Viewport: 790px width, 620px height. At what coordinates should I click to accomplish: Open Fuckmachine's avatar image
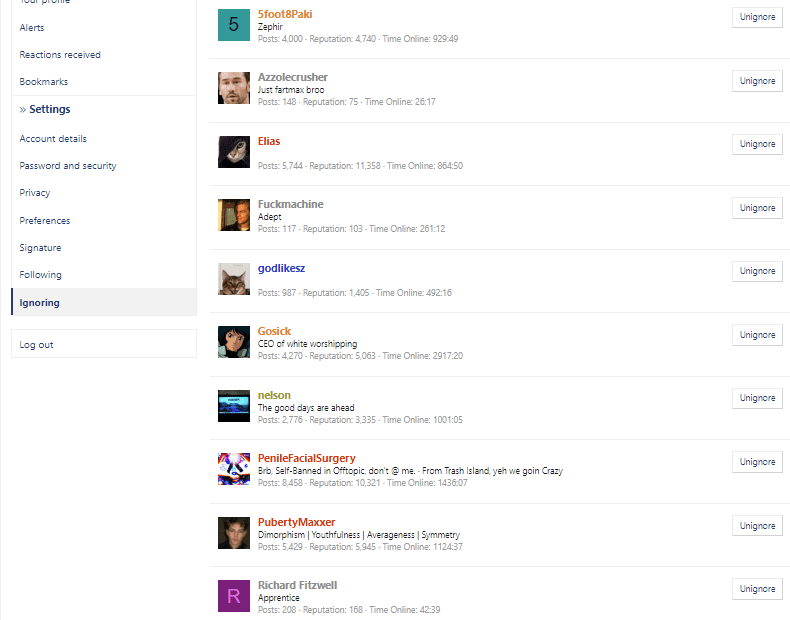(234, 215)
